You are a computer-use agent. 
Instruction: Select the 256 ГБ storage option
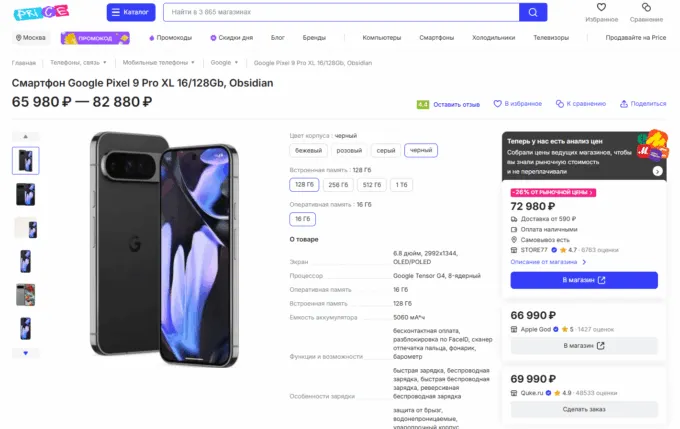pos(339,184)
